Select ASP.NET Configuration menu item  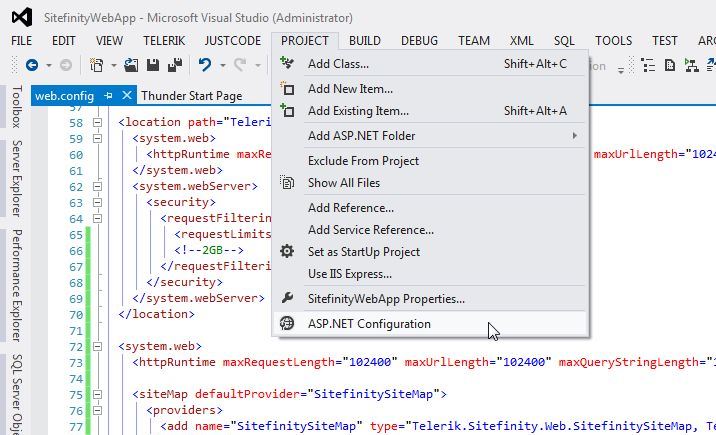369,324
